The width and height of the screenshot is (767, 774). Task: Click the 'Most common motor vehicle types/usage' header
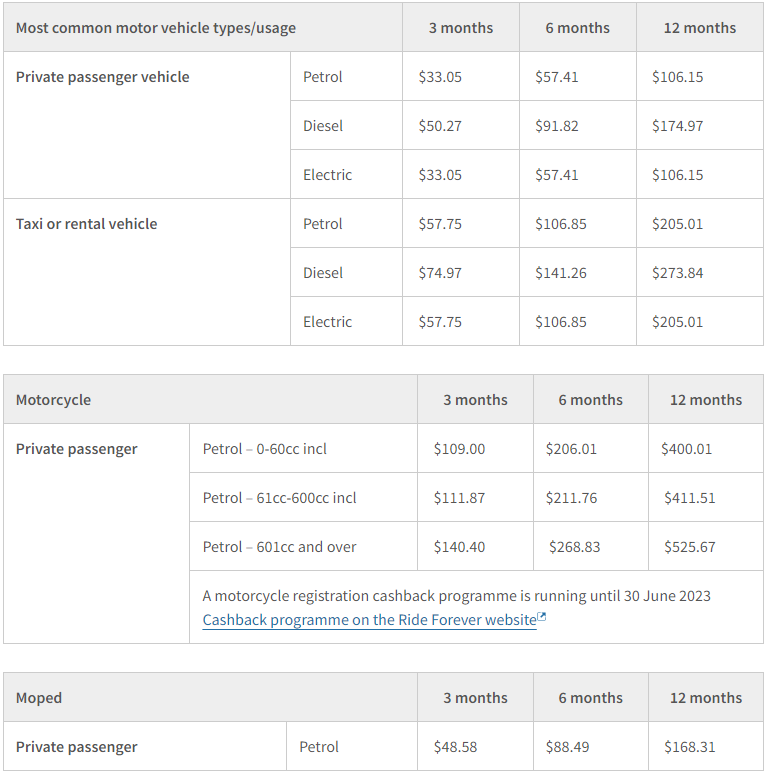[156, 28]
